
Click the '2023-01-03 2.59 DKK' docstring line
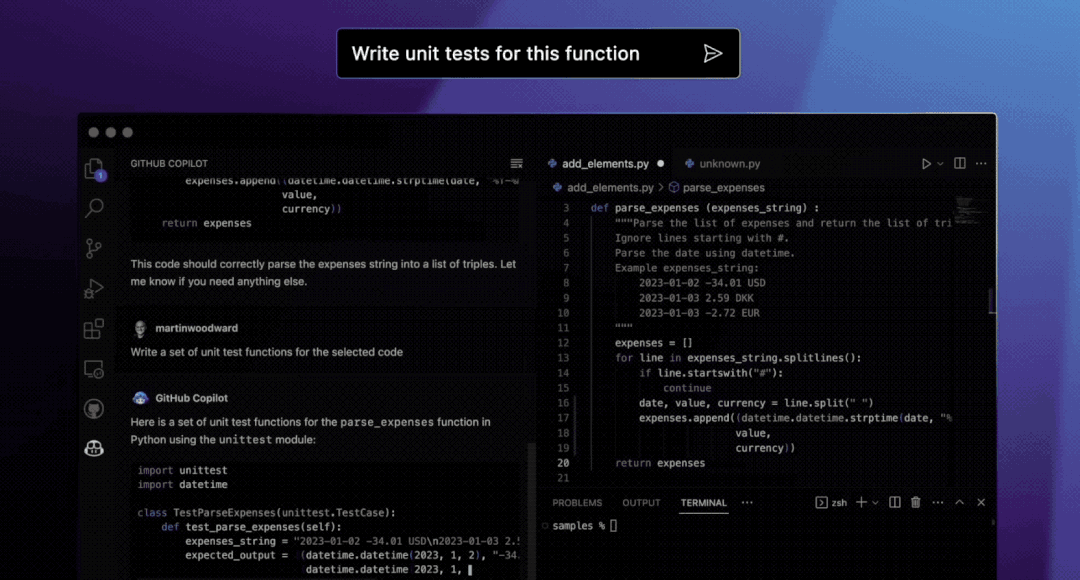696,298
